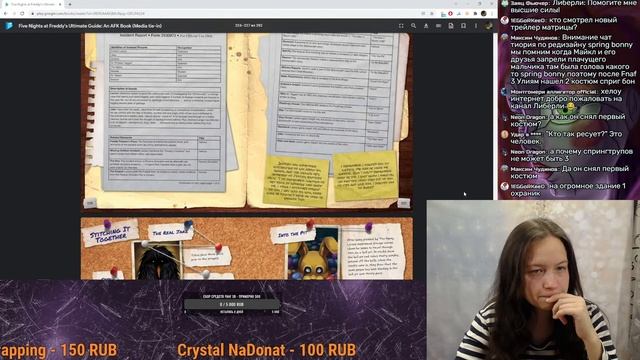Image resolution: width=640 pixels, height=360 pixels.
Task: Click the left yellow sticky note
Action: (x=296, y=181)
